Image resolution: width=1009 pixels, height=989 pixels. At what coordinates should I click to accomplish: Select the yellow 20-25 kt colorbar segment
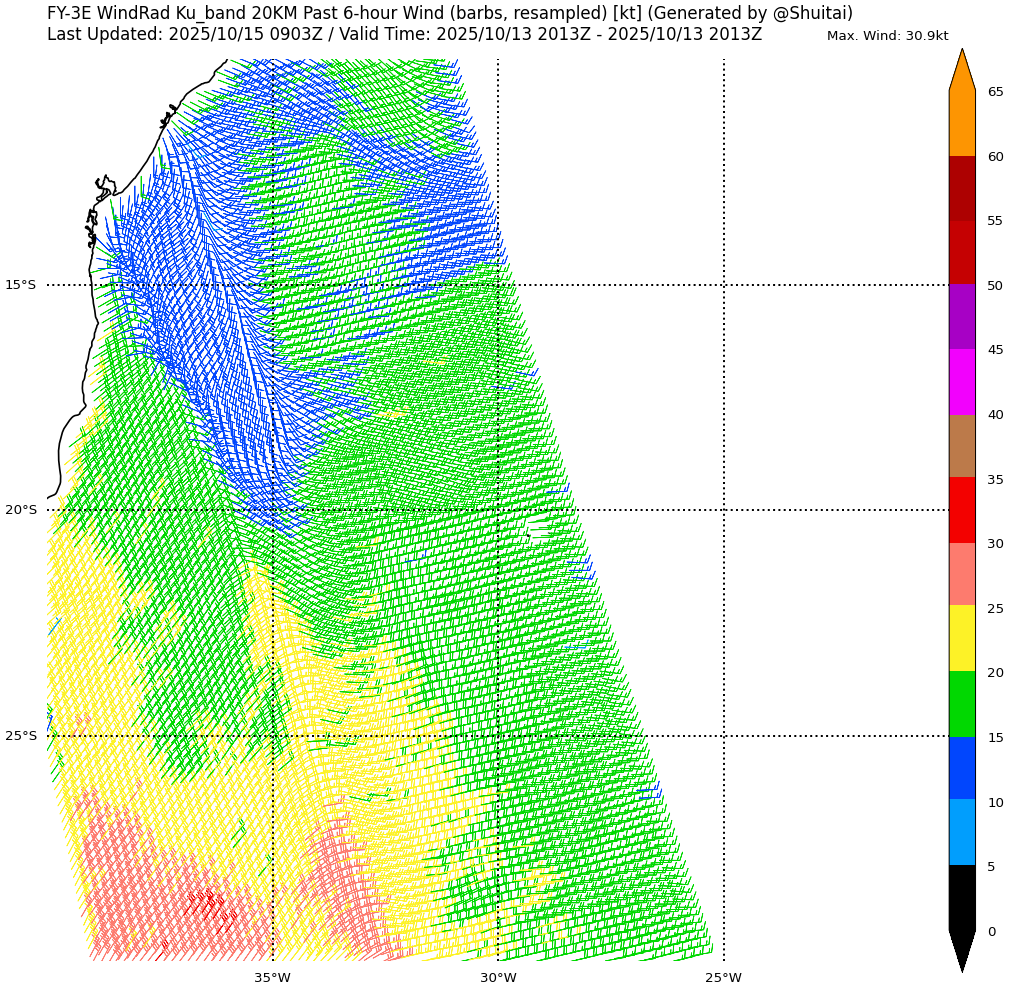coord(961,638)
